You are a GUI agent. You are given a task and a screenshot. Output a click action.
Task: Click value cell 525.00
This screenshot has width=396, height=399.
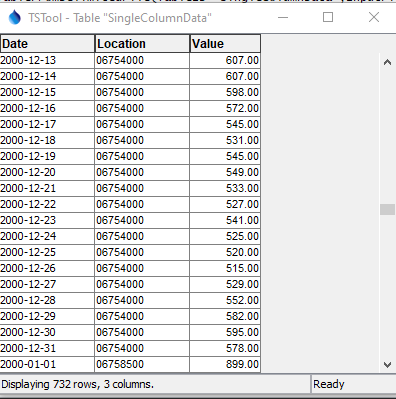coord(225,236)
